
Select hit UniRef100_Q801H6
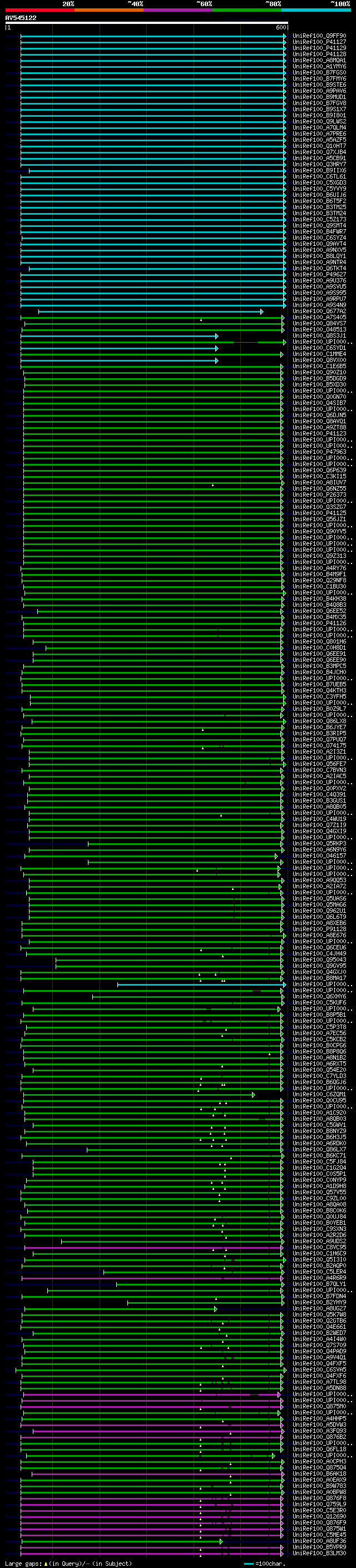click(x=319, y=641)
